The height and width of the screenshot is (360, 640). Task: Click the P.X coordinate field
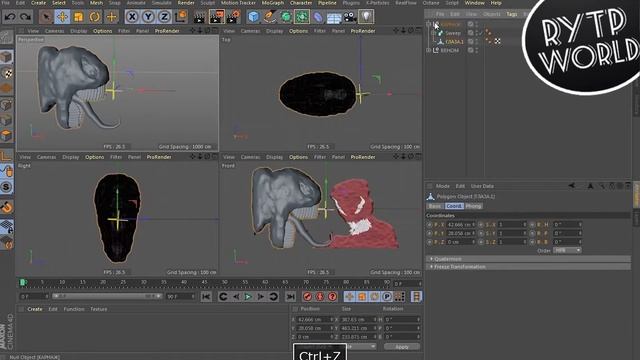click(x=460, y=224)
